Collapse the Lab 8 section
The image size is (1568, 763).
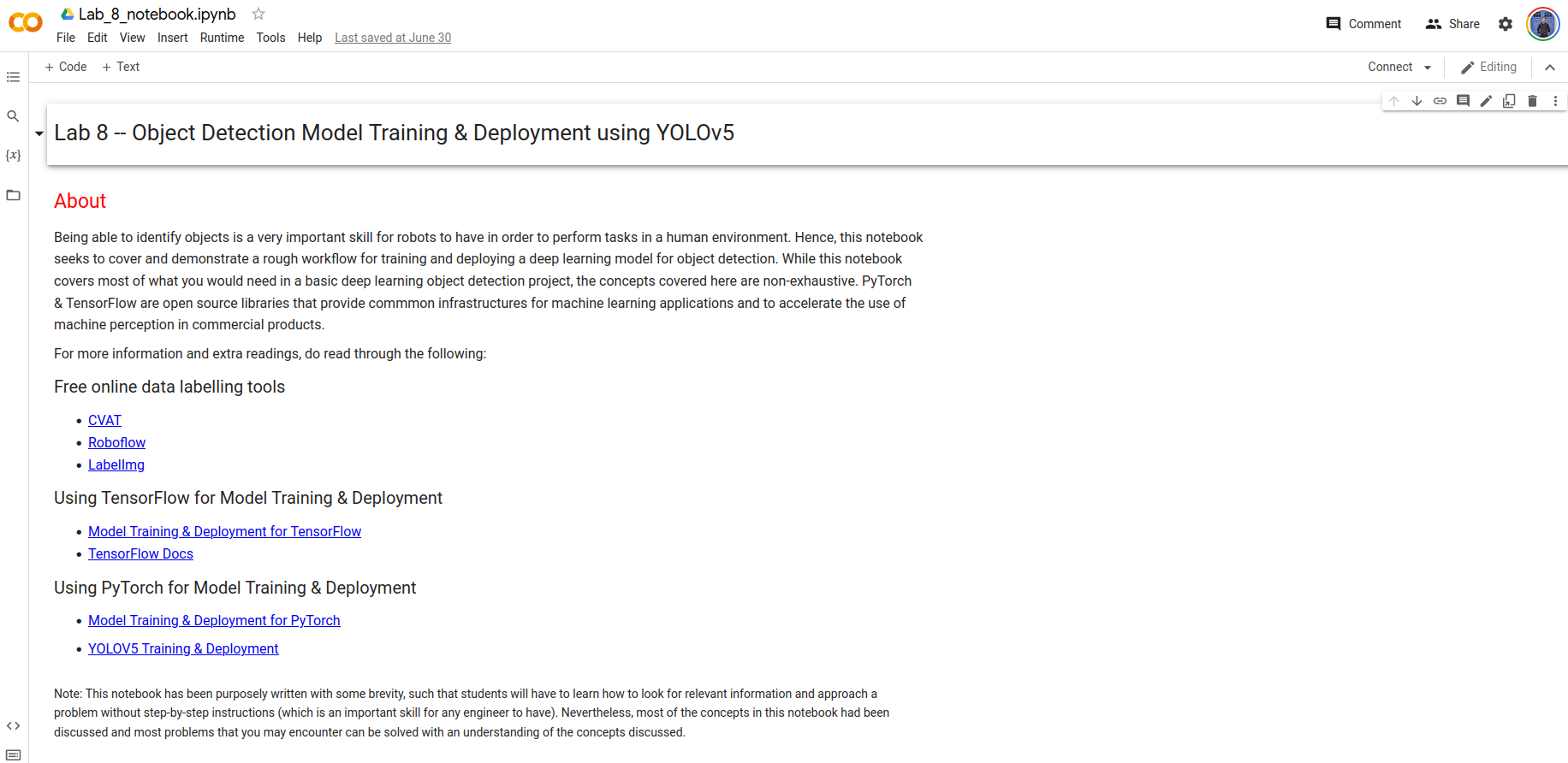(39, 133)
